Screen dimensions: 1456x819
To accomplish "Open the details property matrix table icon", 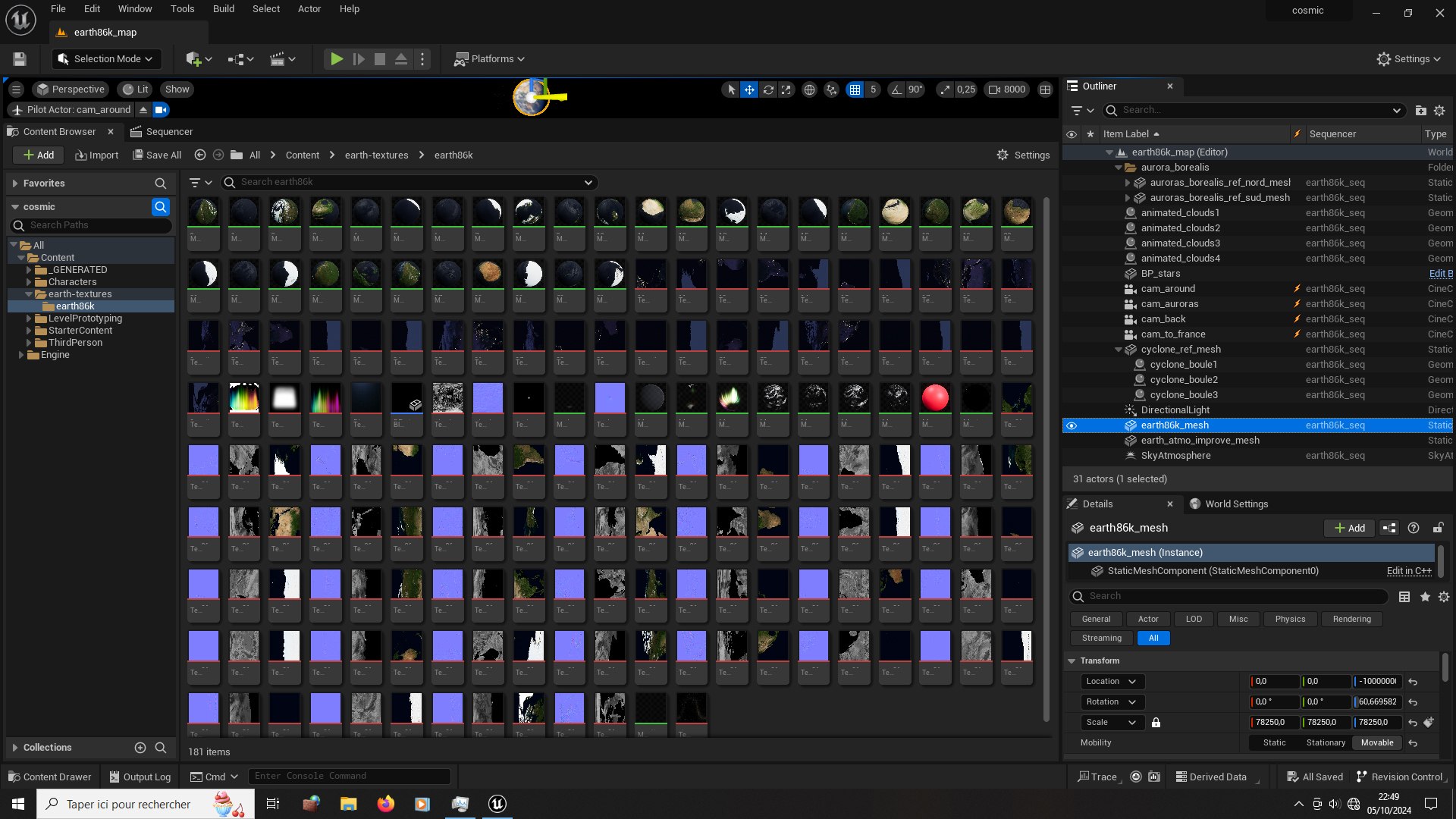I will (x=1404, y=597).
